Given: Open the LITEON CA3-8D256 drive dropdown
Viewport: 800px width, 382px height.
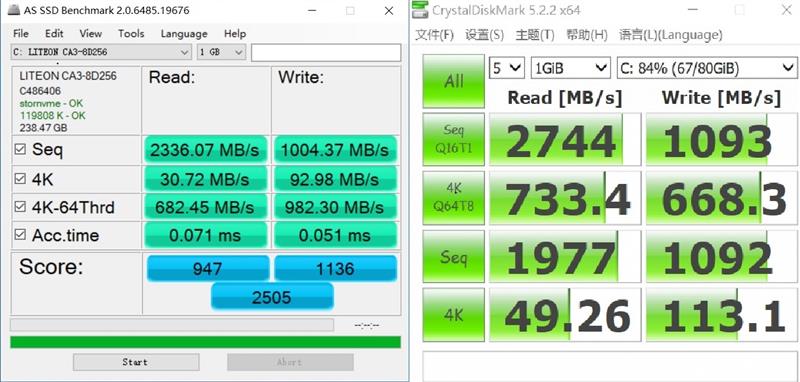Looking at the screenshot, I should pyautogui.click(x=101, y=52).
